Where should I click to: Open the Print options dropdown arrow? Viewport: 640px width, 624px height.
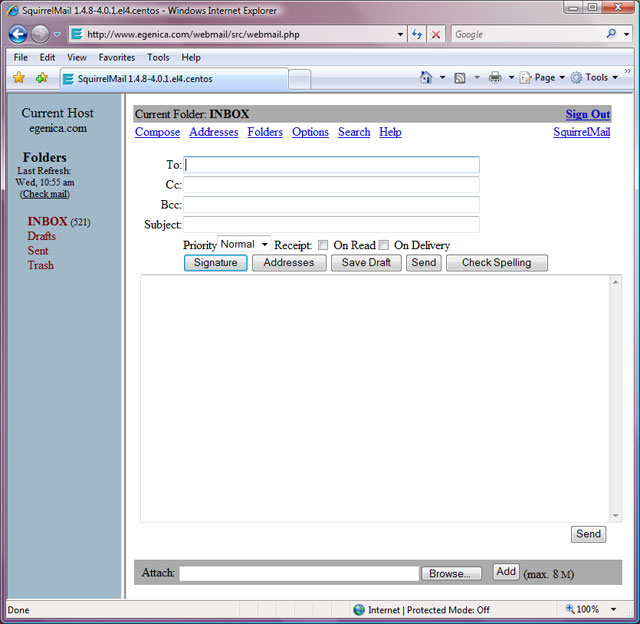point(511,77)
